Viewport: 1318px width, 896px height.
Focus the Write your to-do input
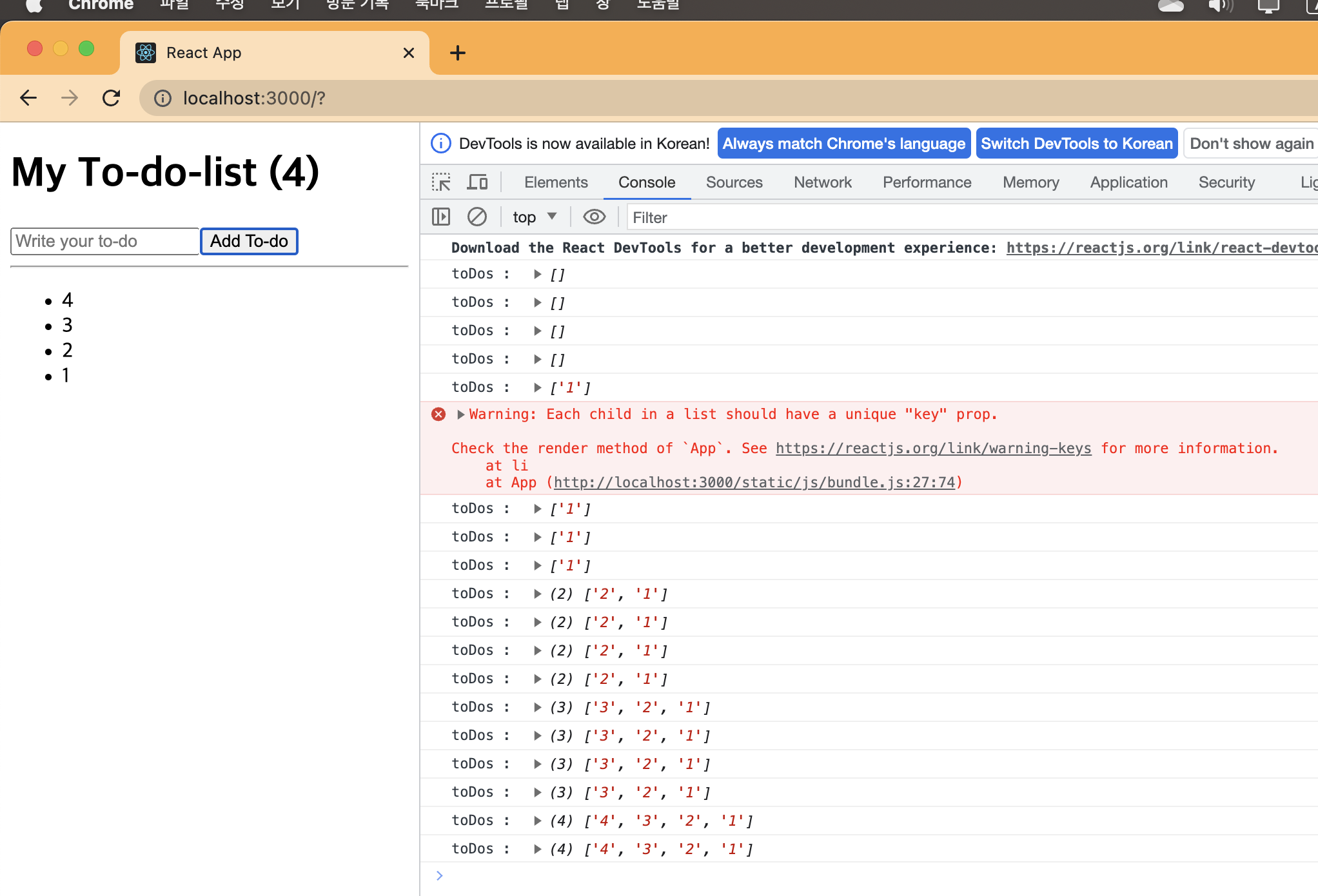click(104, 241)
